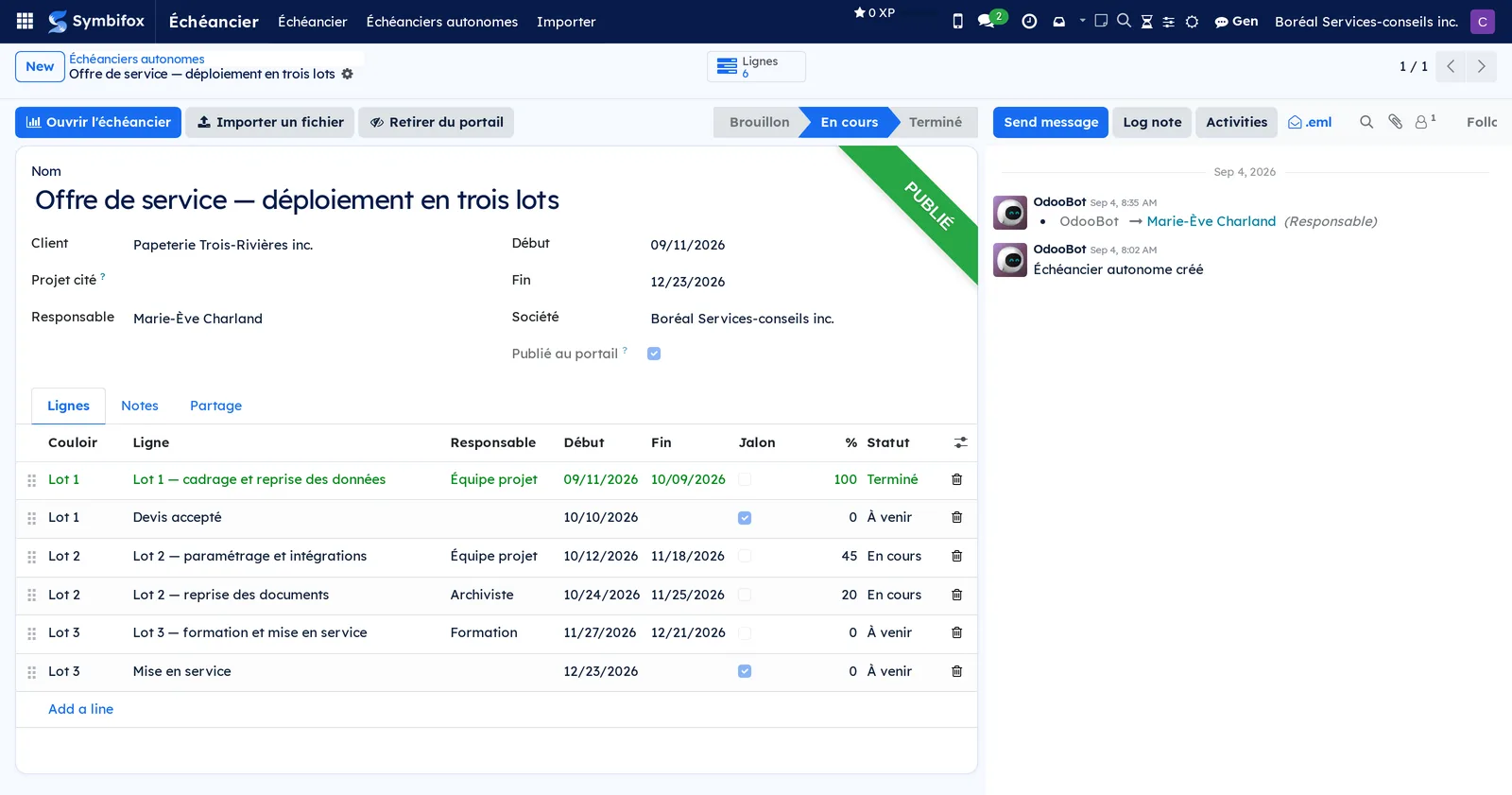
Task: Open the sliders settings icon in top bar
Action: [1169, 21]
